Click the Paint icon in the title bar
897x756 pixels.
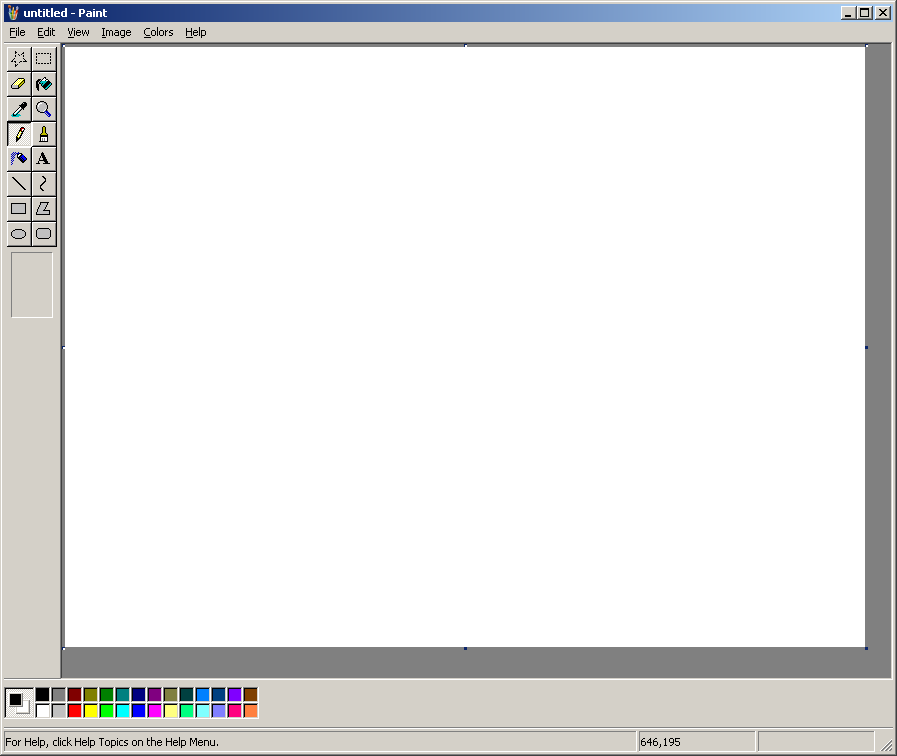coord(13,13)
